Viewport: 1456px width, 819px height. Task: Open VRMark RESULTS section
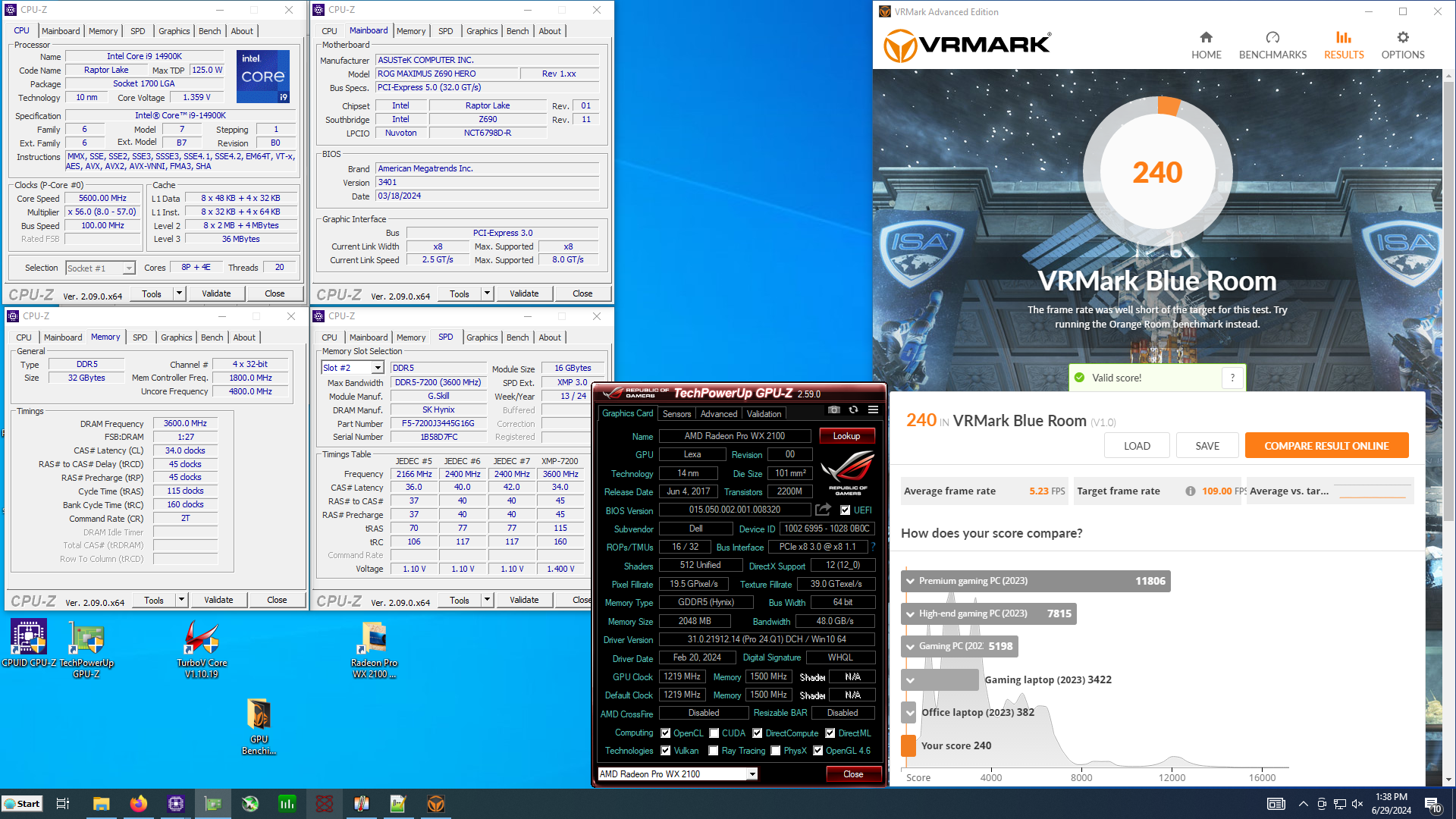pyautogui.click(x=1344, y=45)
